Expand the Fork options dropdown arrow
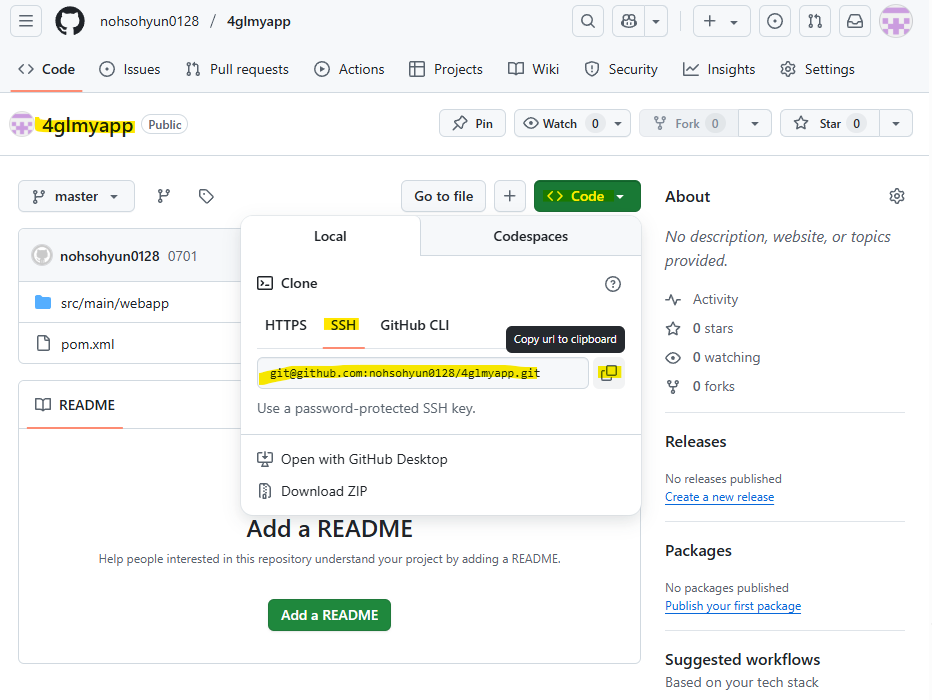The image size is (932, 700). tap(755, 124)
